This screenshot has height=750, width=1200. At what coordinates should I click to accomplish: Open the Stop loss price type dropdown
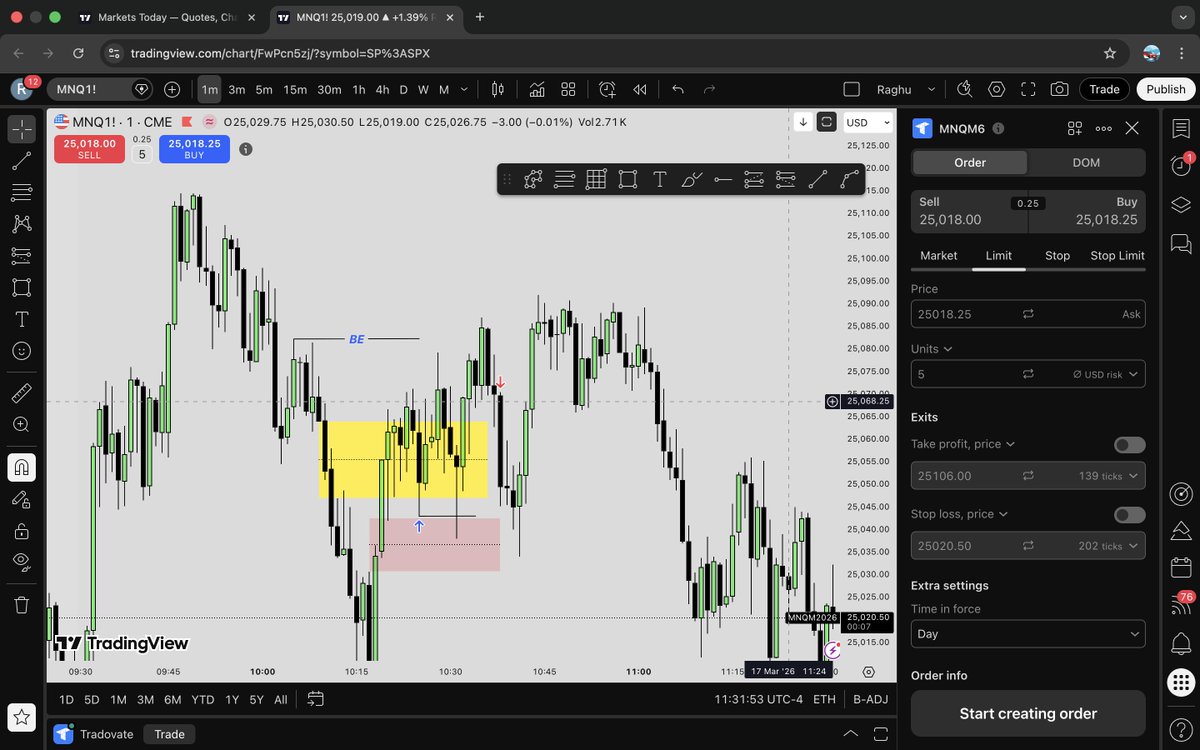tap(959, 514)
